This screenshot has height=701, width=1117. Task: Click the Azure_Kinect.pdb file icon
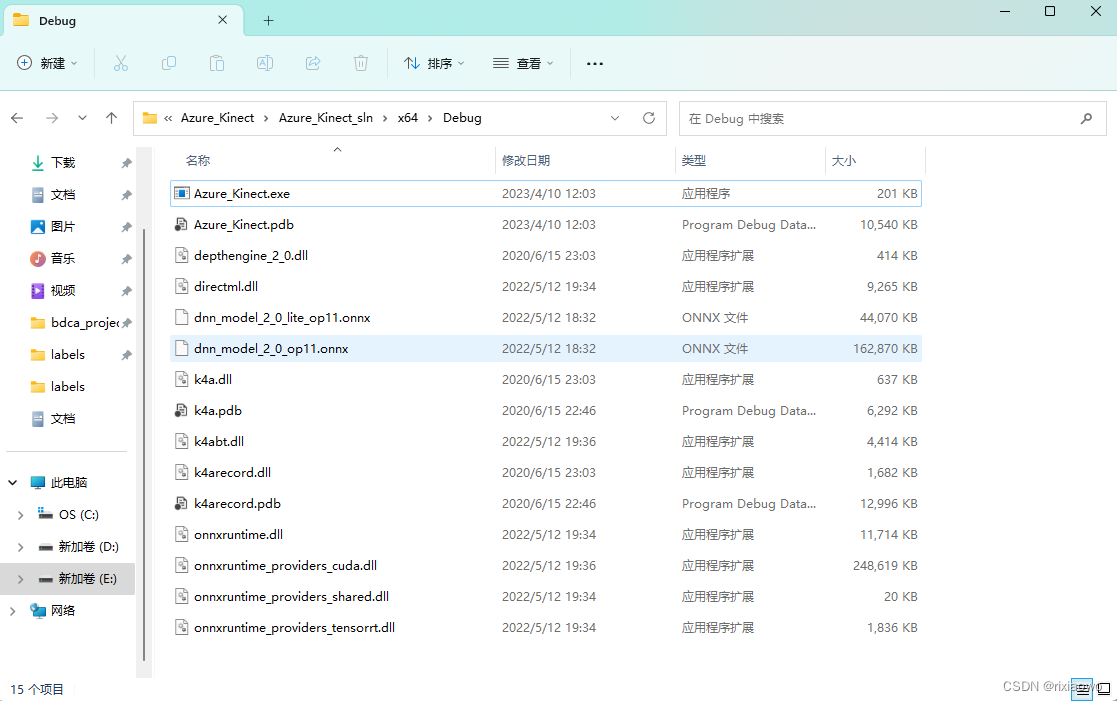click(182, 224)
